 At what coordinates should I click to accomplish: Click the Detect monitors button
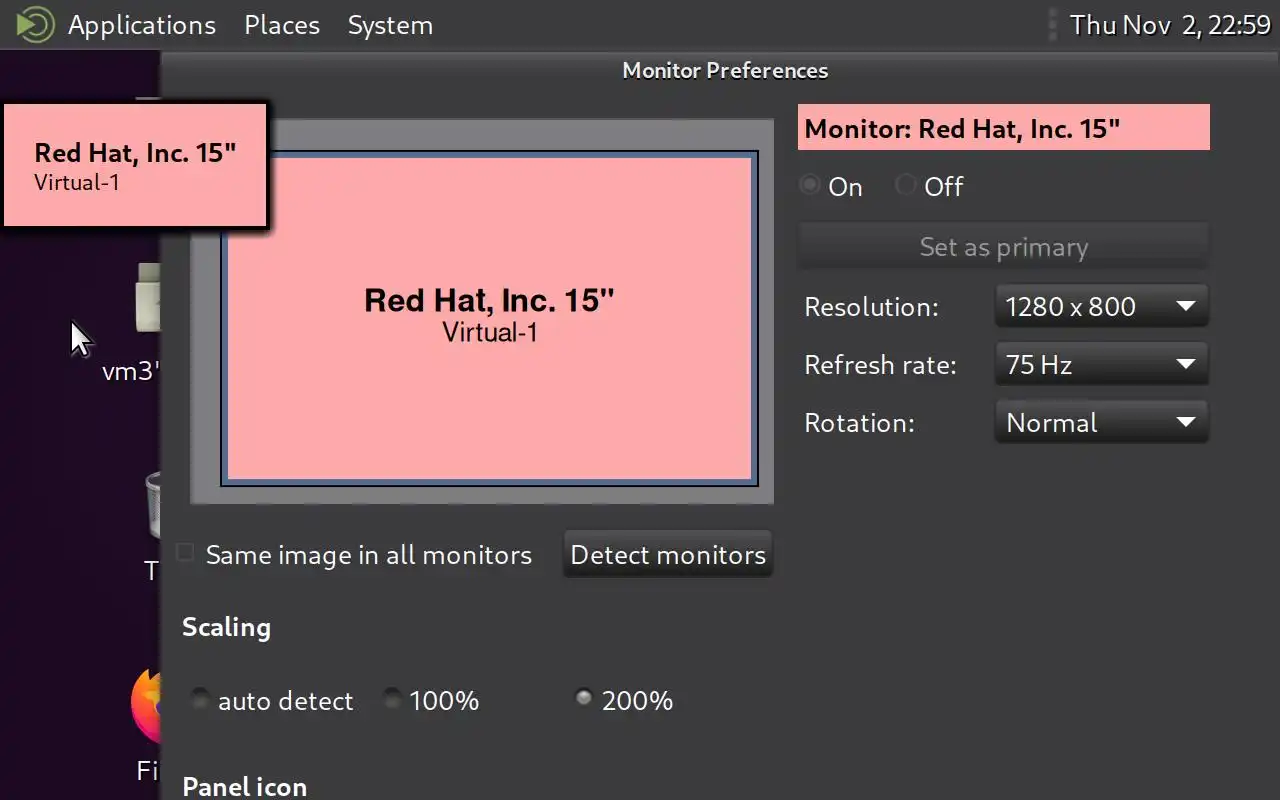(668, 555)
